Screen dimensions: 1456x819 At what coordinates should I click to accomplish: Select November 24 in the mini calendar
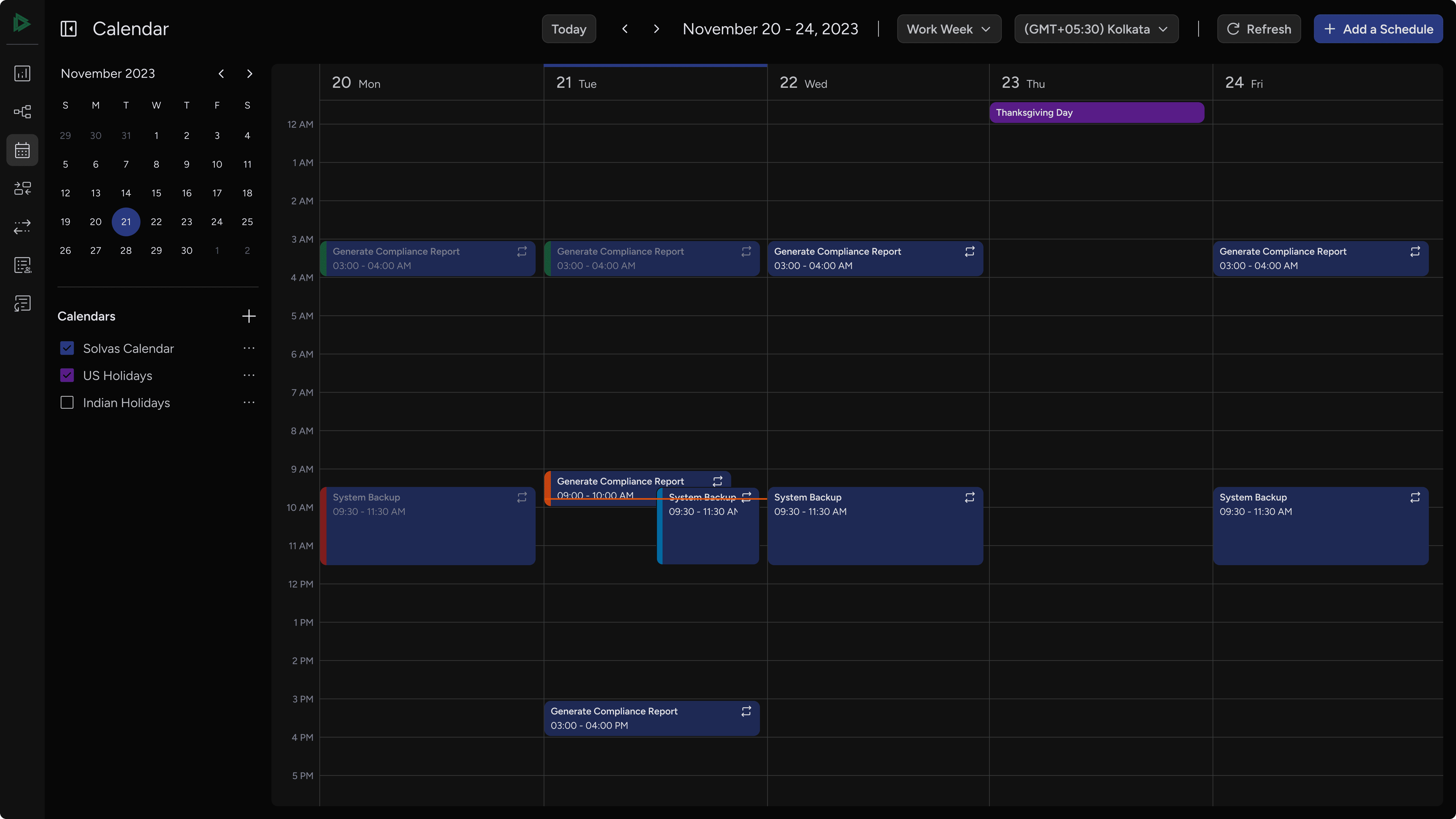point(217,222)
